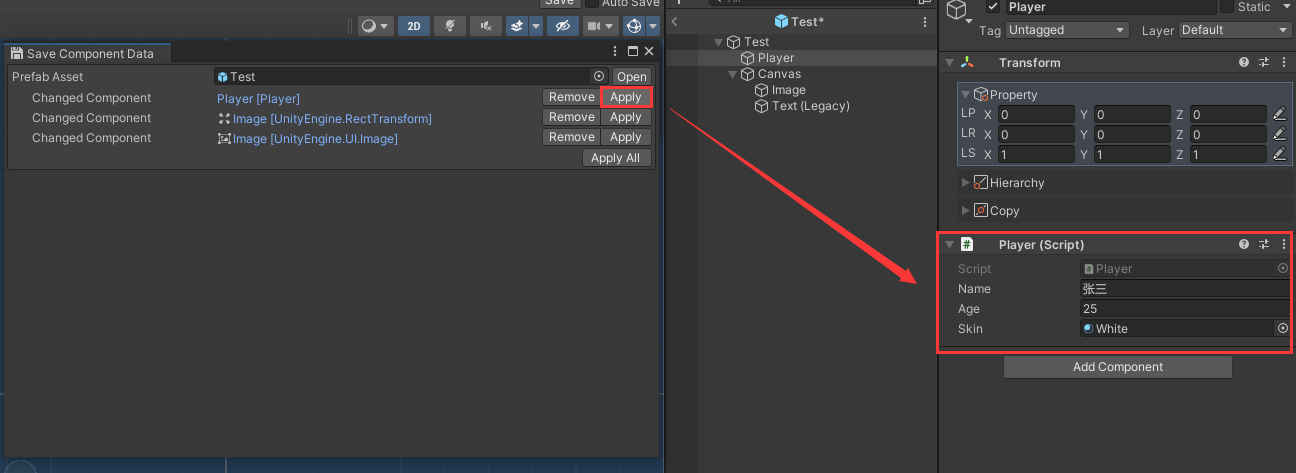Toggle 2D view mode in scene toolbar
The height and width of the screenshot is (473, 1296).
(x=414, y=26)
